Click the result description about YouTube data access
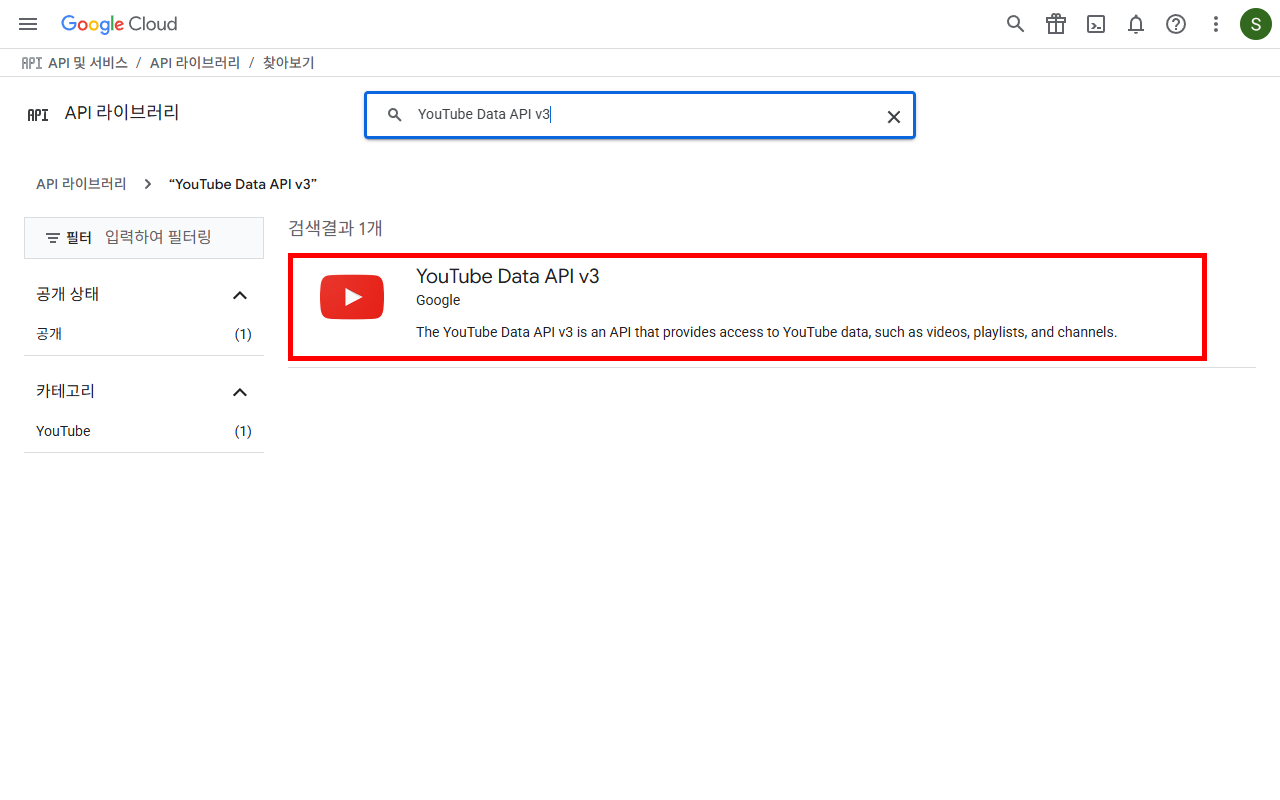The height and width of the screenshot is (800, 1280). pos(766,332)
